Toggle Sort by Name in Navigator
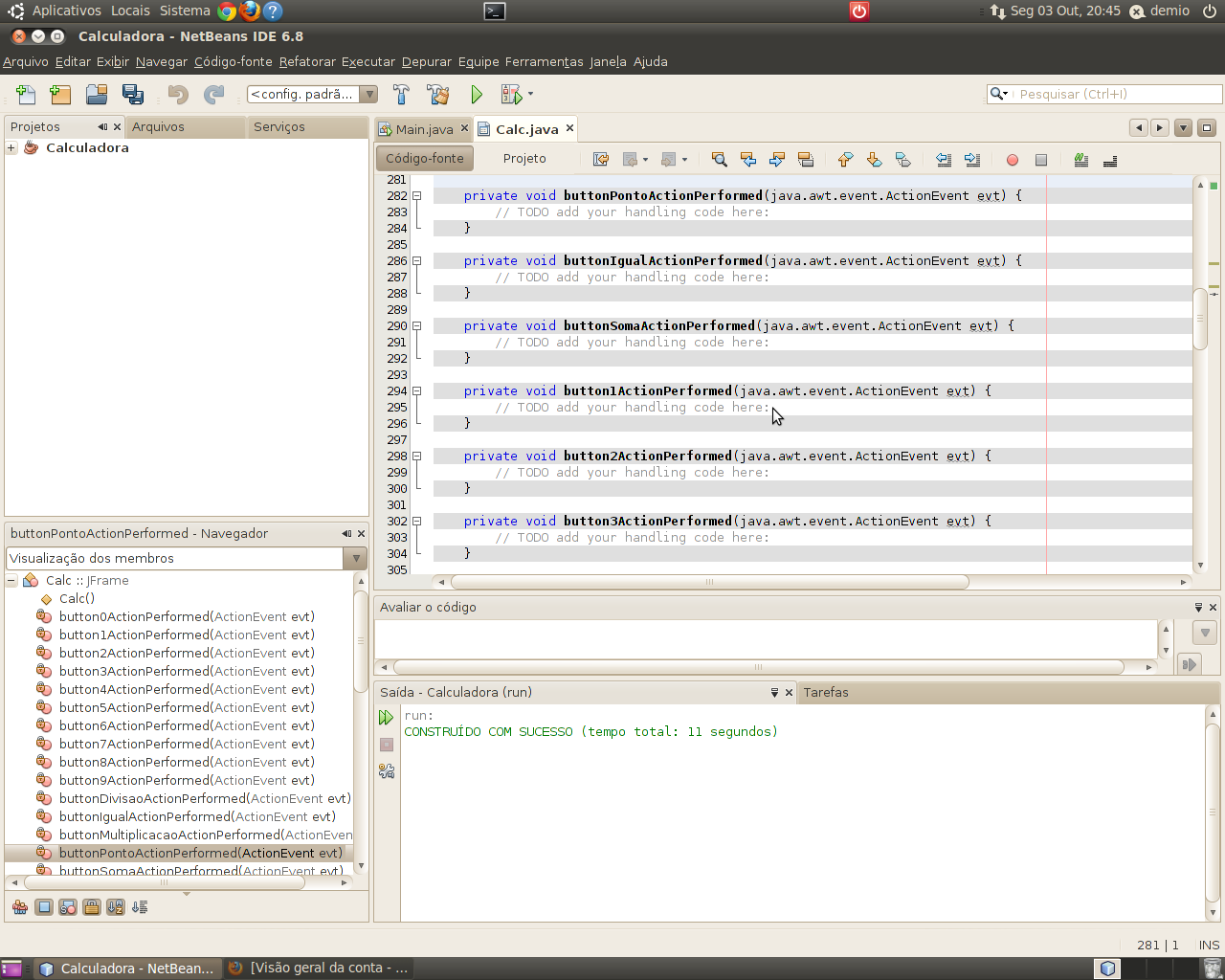Image resolution: width=1225 pixels, height=980 pixels. 116,906
